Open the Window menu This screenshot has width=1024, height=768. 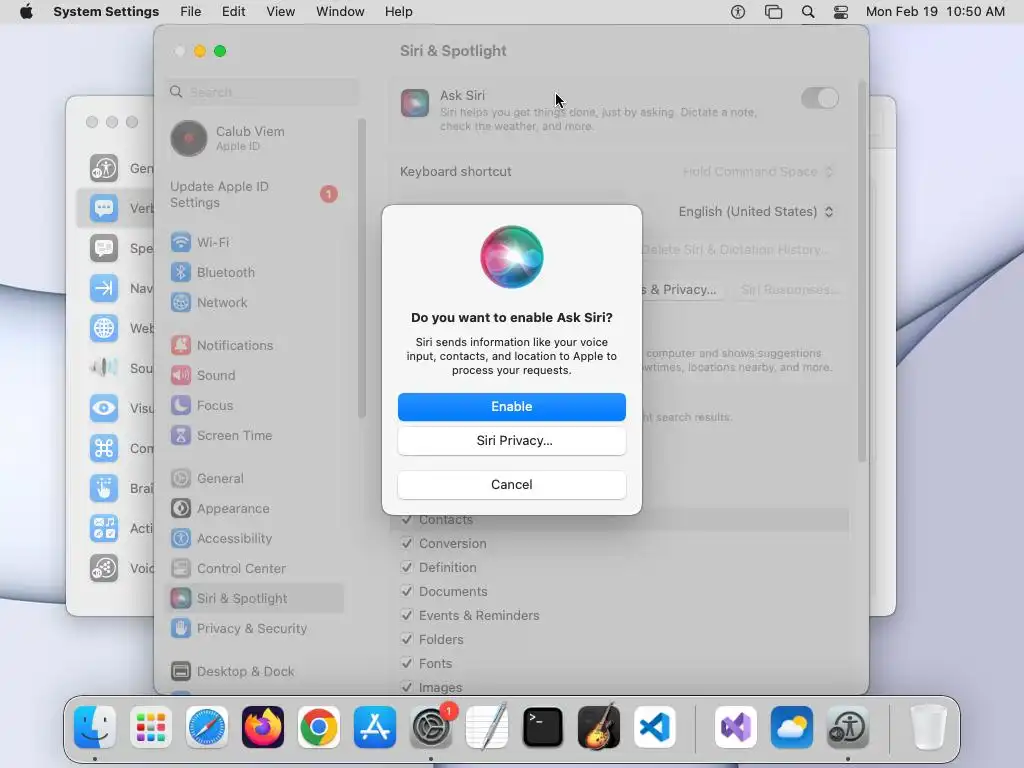[x=340, y=12]
